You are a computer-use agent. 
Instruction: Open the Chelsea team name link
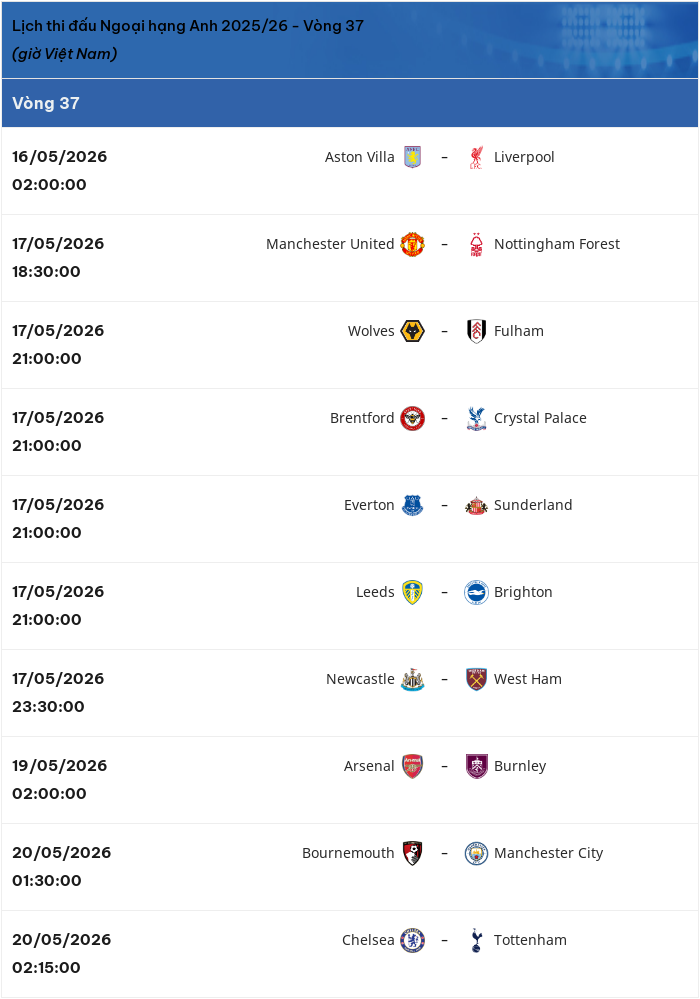pyautogui.click(x=368, y=940)
